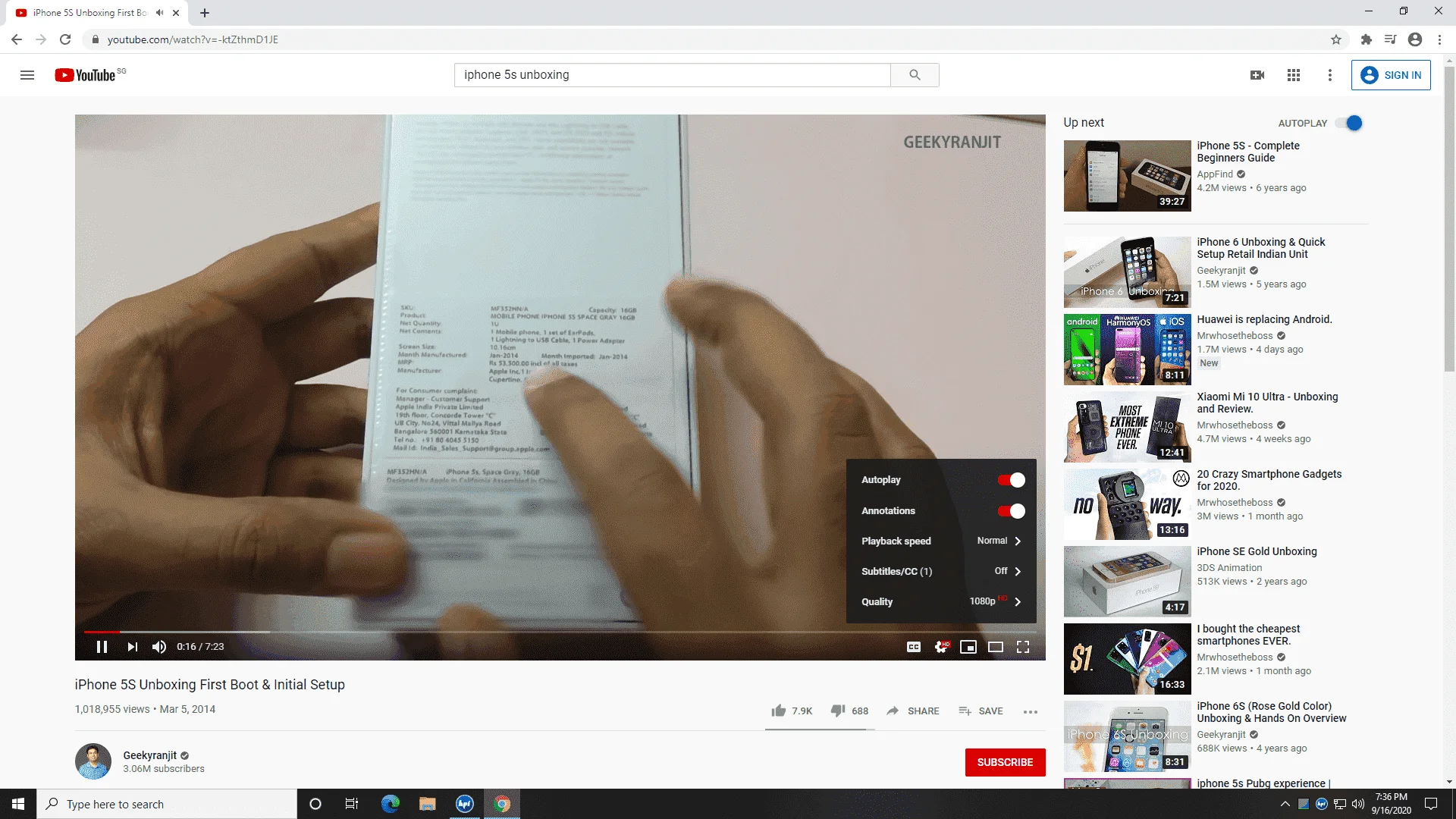Open Huawei is replacing Android video
The width and height of the screenshot is (1456, 819).
tap(1127, 350)
